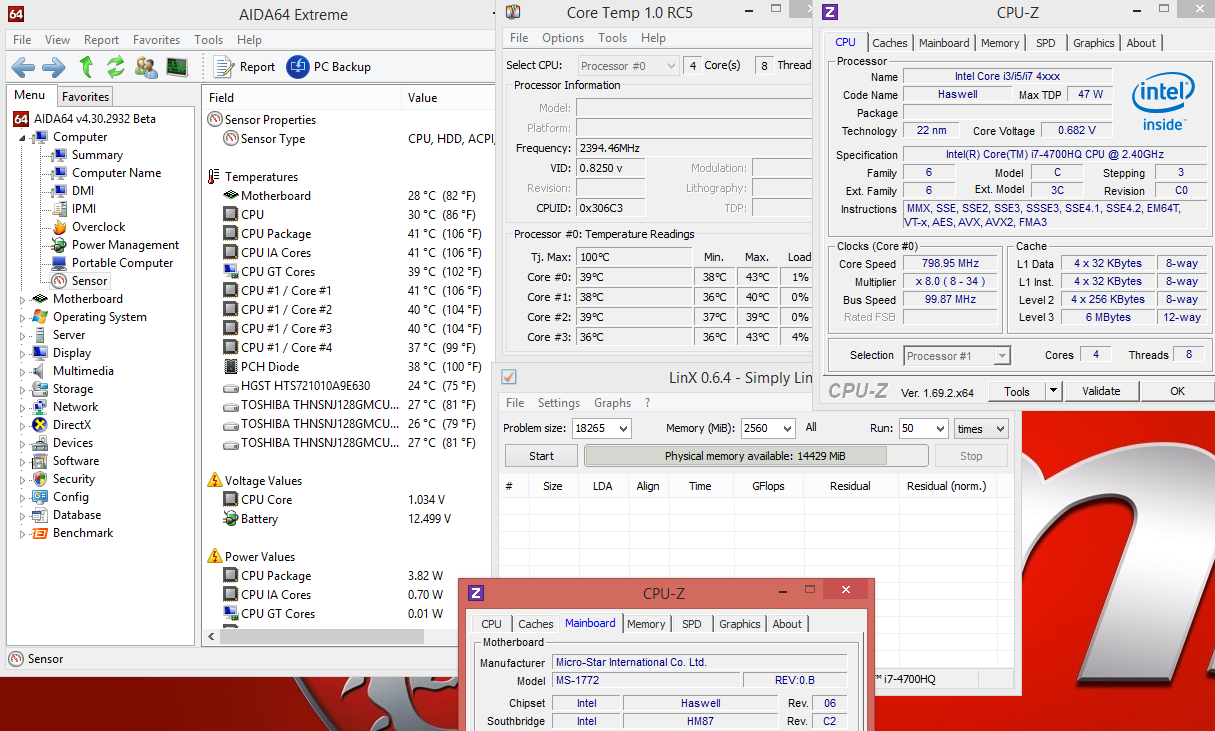Click the Start button in LinX
This screenshot has height=731, width=1215.
(541, 456)
